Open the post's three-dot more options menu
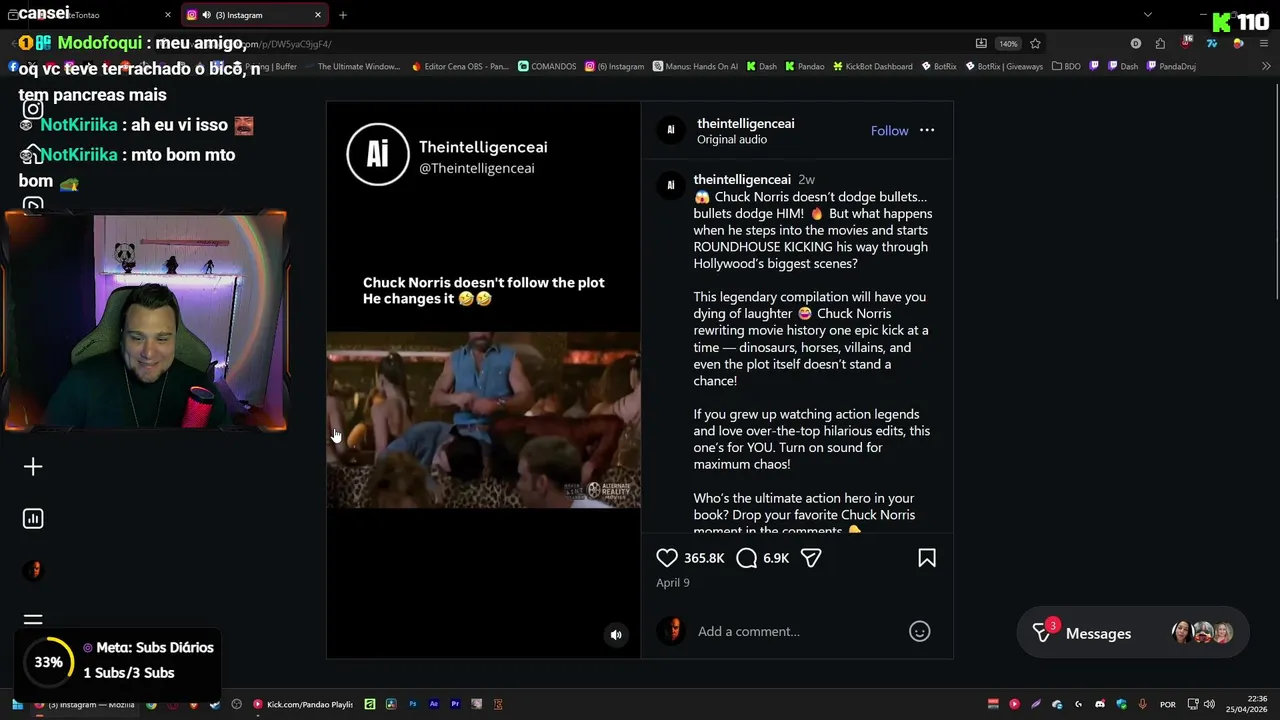1280x720 pixels. point(927,130)
